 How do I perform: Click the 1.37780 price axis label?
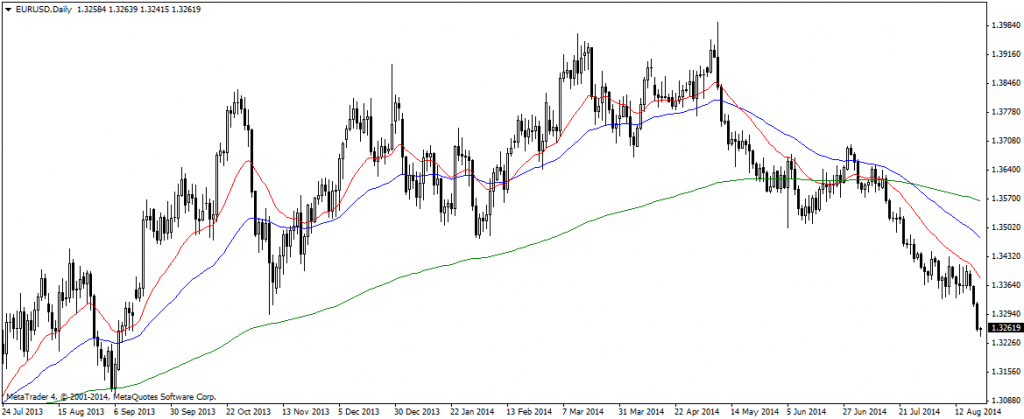[x=1002, y=112]
